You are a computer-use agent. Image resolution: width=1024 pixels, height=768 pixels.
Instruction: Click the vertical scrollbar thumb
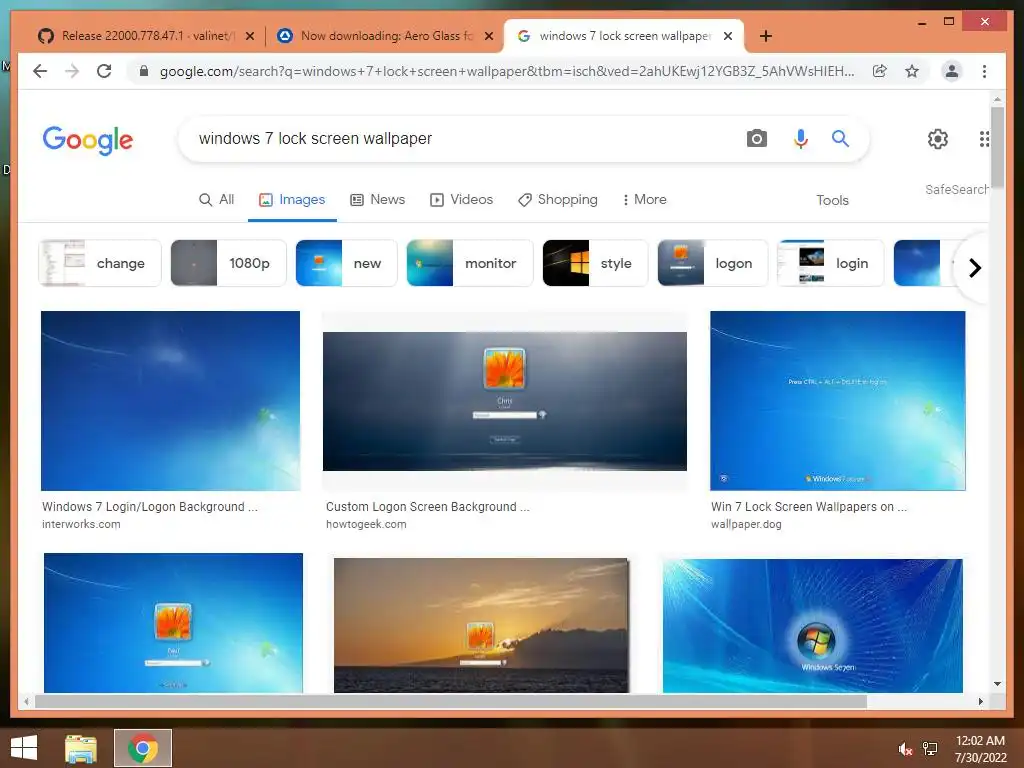[997, 147]
